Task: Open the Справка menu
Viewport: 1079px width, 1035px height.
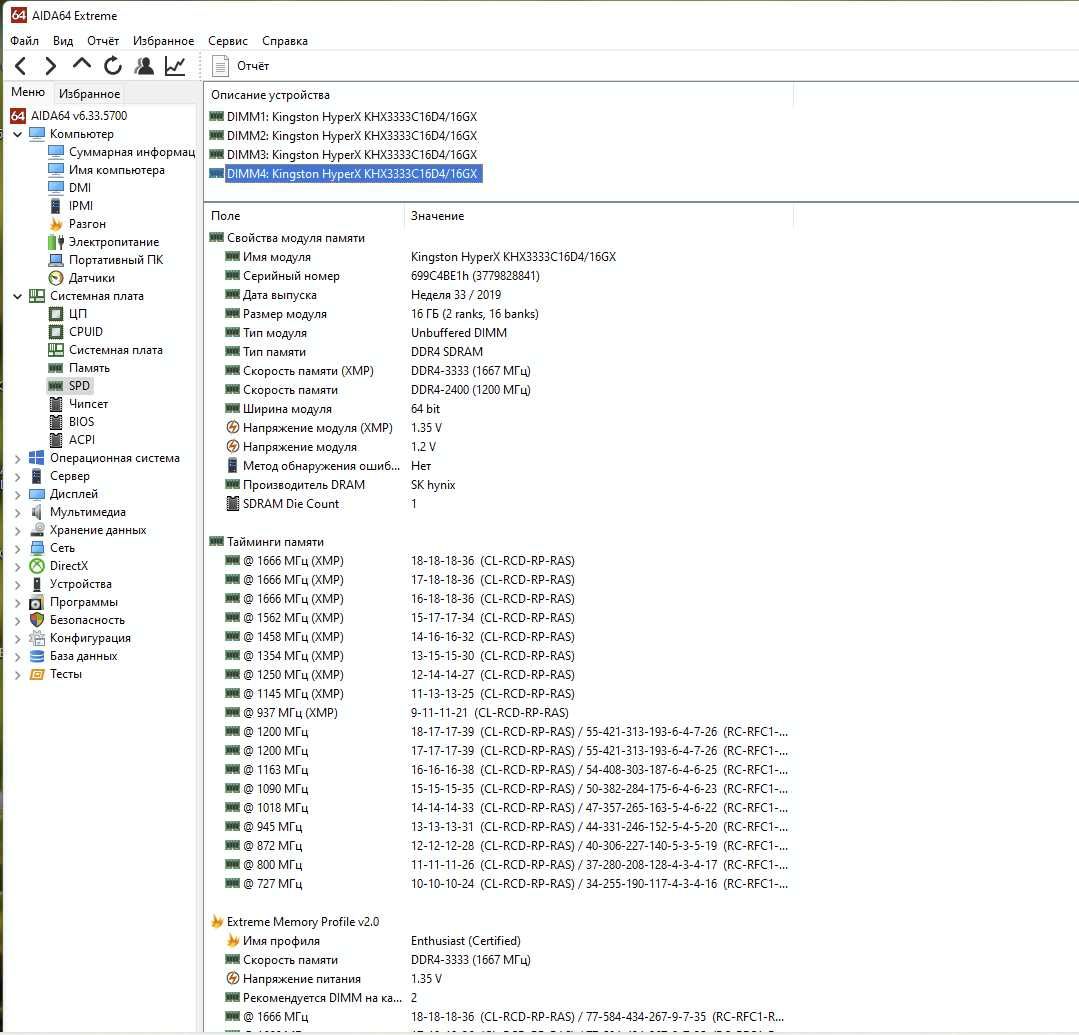Action: pos(284,41)
